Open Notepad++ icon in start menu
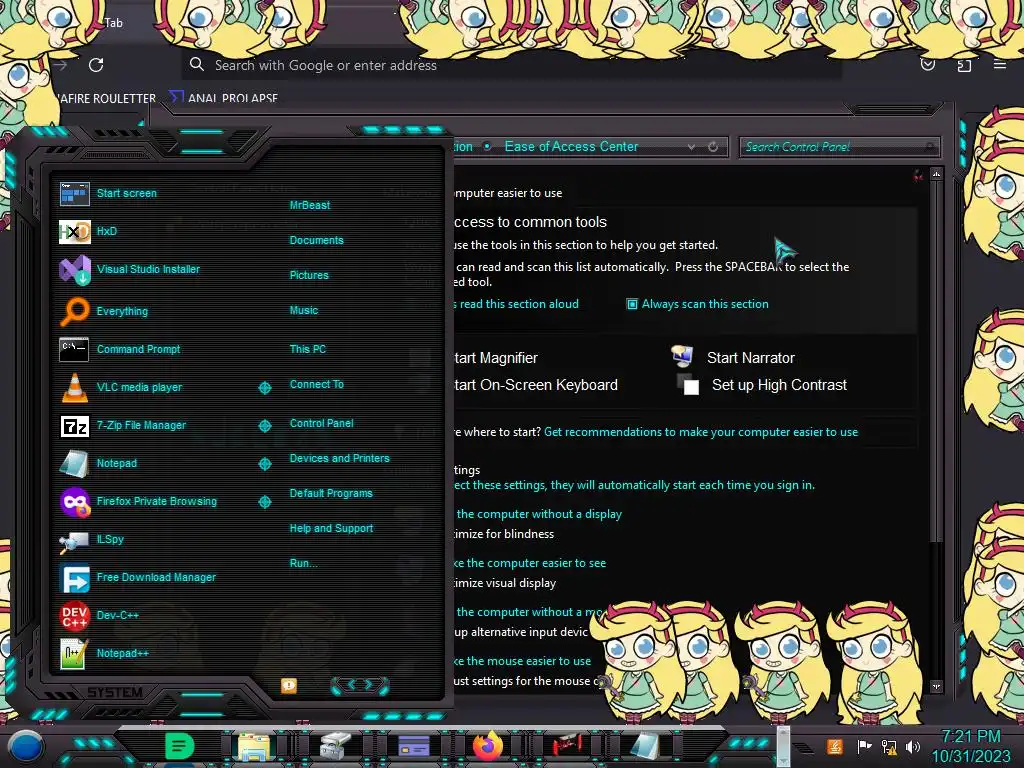Screen dimensions: 1024x768 (x=73, y=654)
